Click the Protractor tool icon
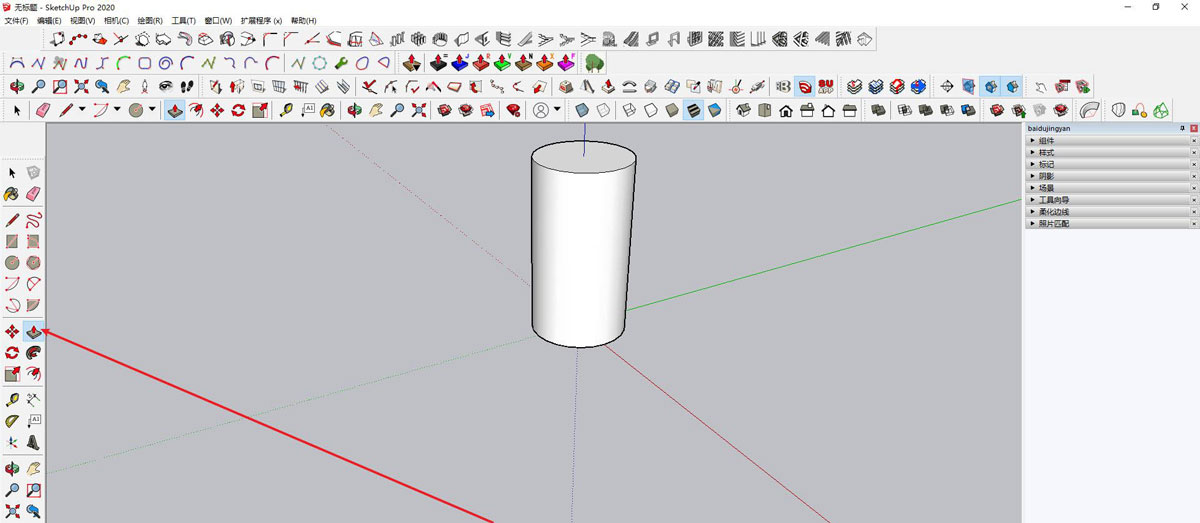Screen dimensions: 1200x523 [12, 421]
